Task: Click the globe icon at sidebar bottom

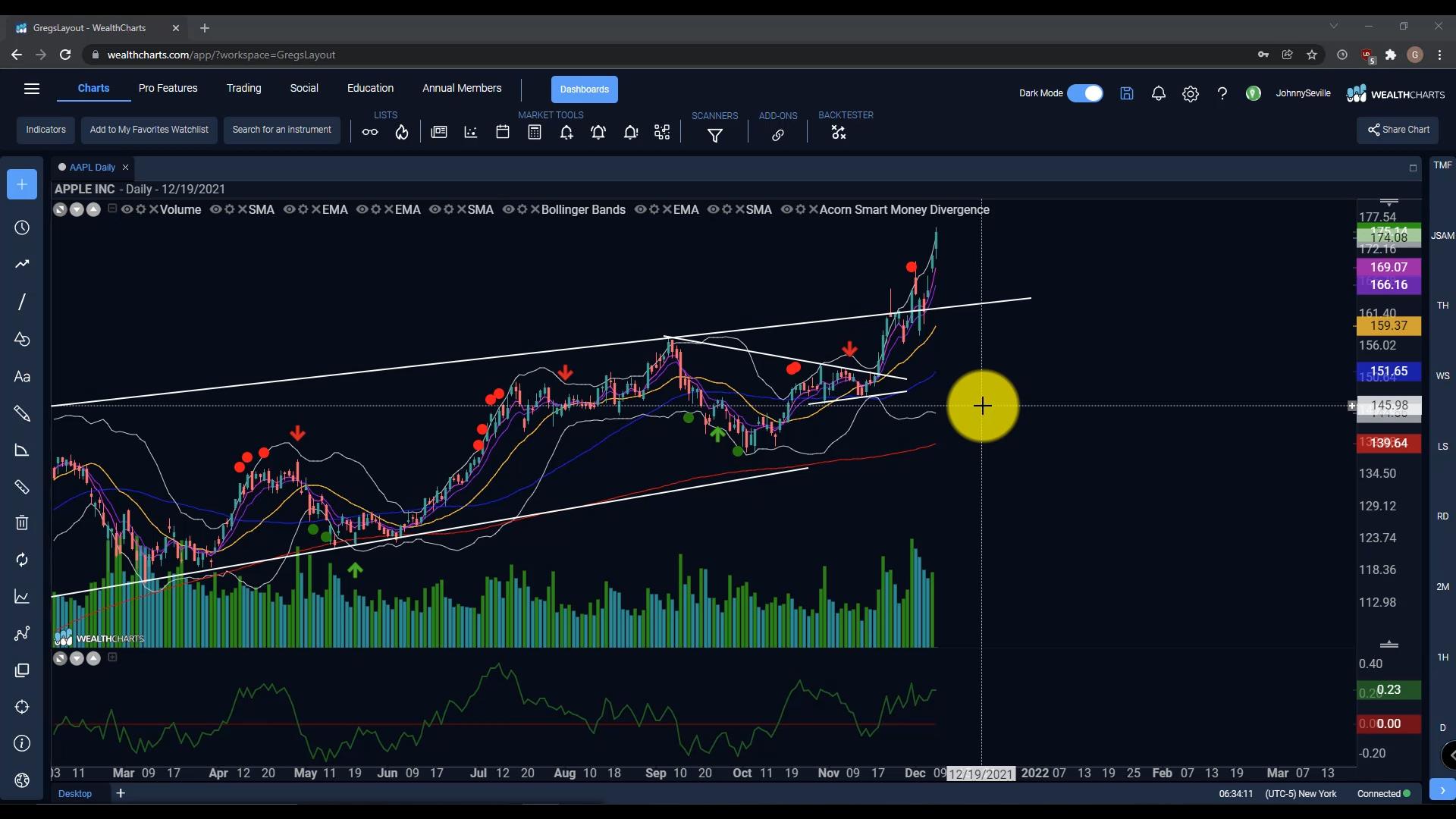Action: pos(22,780)
